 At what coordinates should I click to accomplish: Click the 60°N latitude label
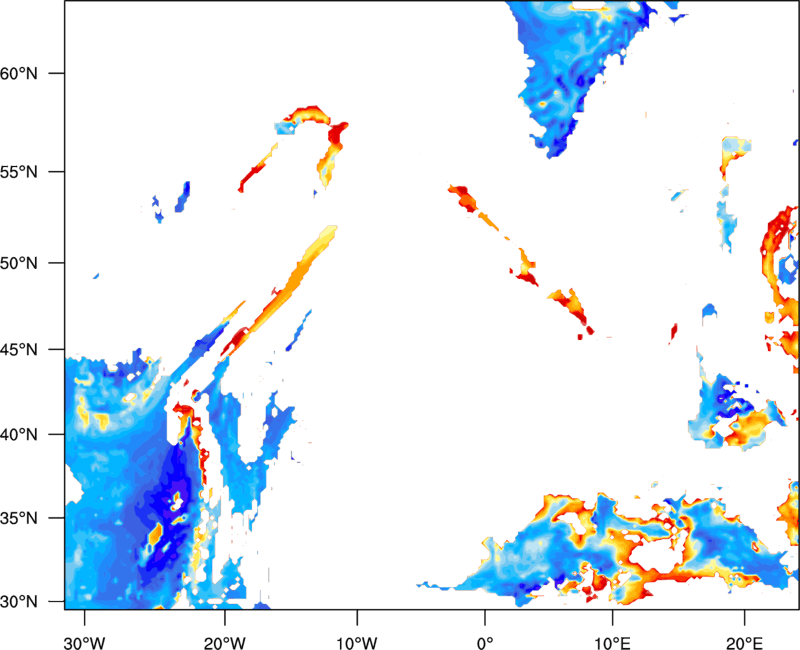point(19,73)
